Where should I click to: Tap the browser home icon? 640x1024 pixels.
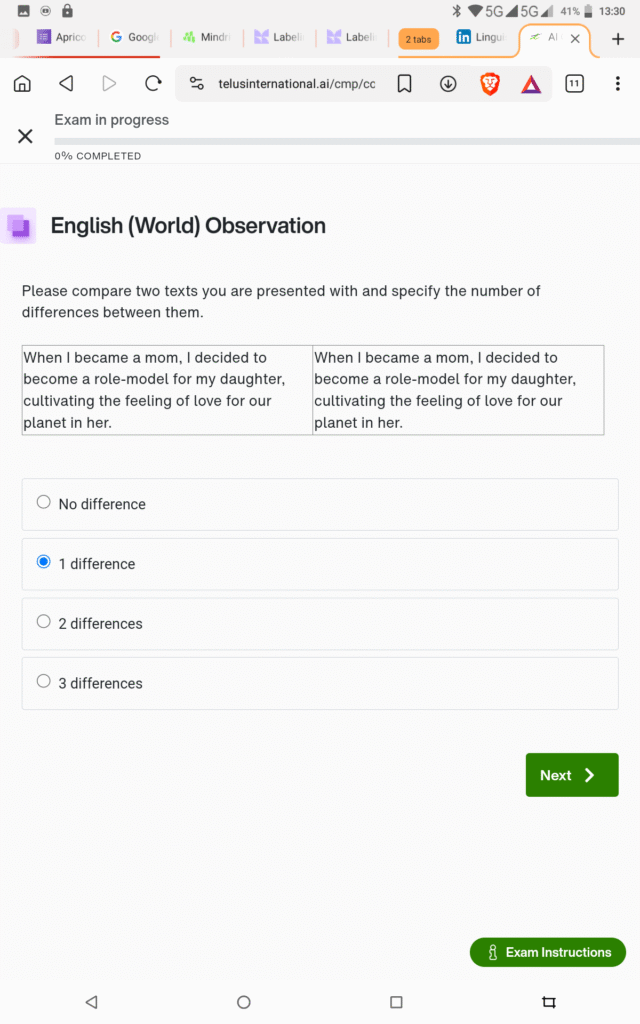click(x=22, y=84)
